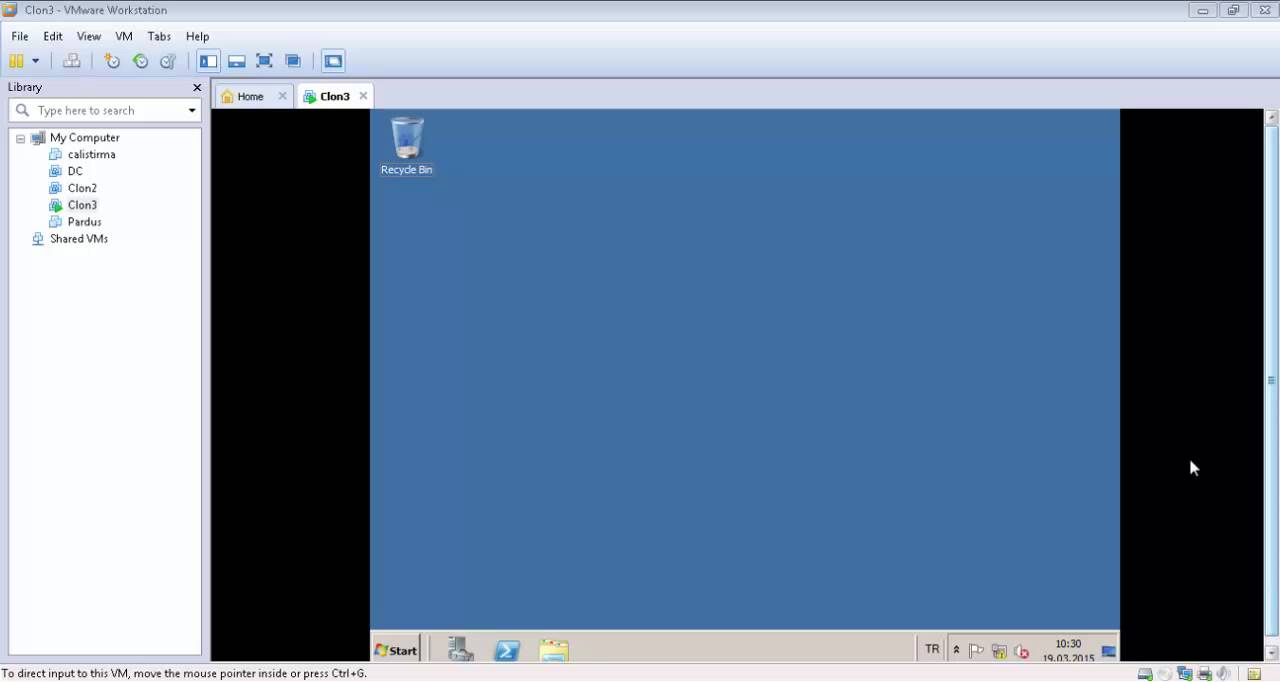Open the Library search filter dropdown

click(192, 110)
